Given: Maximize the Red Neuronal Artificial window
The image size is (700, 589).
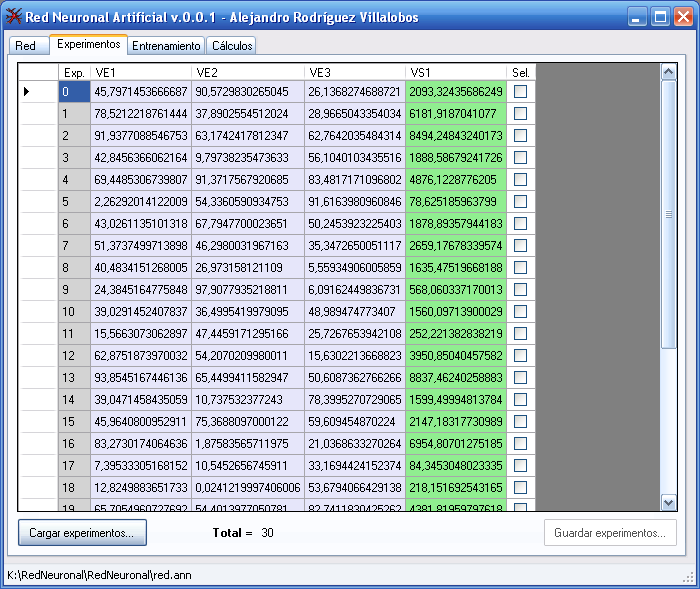Looking at the screenshot, I should [660, 17].
